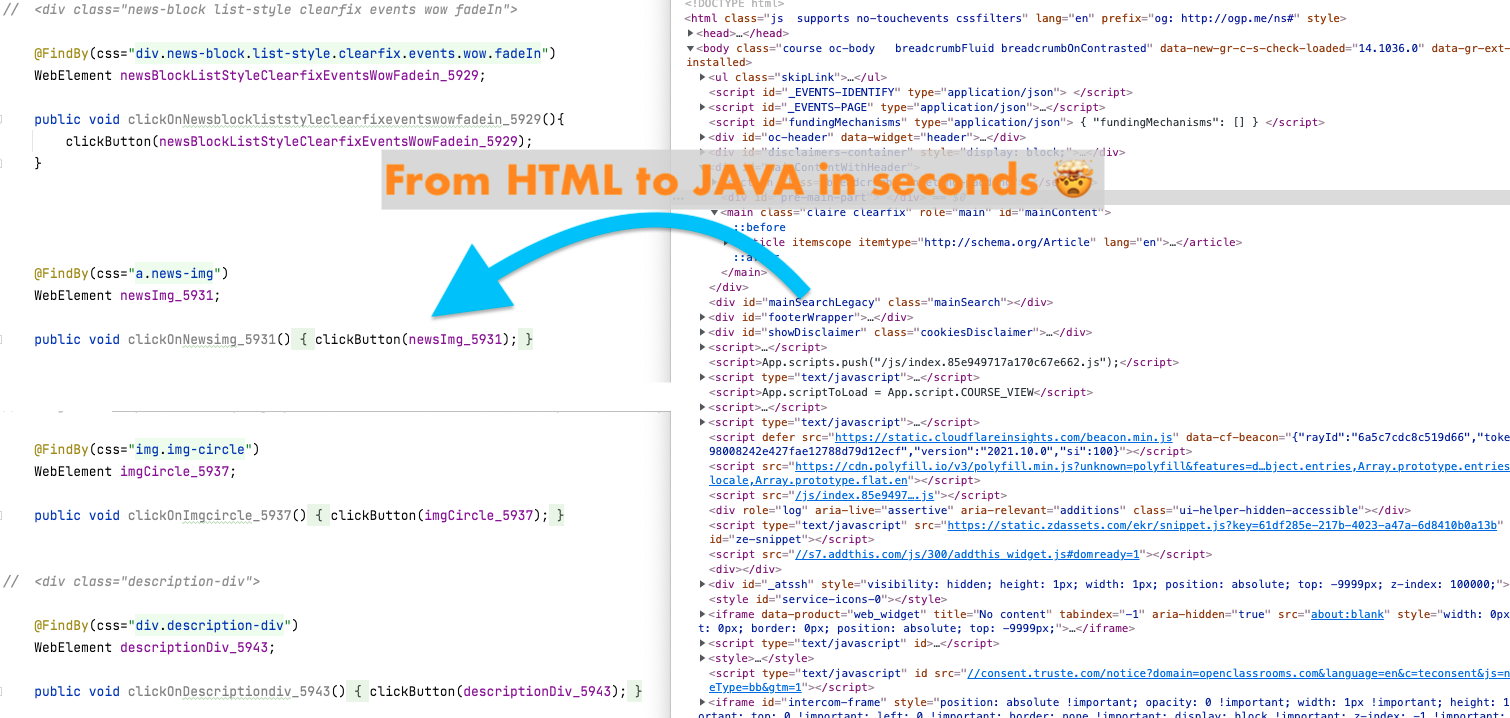Open the s7.addthis.com addthis_widget.js link
Viewport: 1510px width, 718px height.
click(x=967, y=554)
